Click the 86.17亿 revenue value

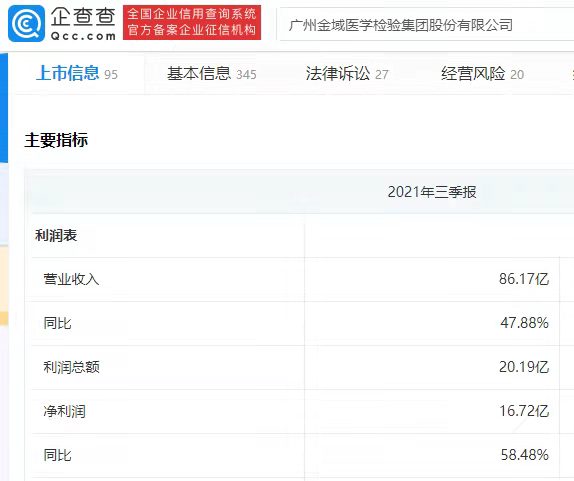pyautogui.click(x=524, y=279)
